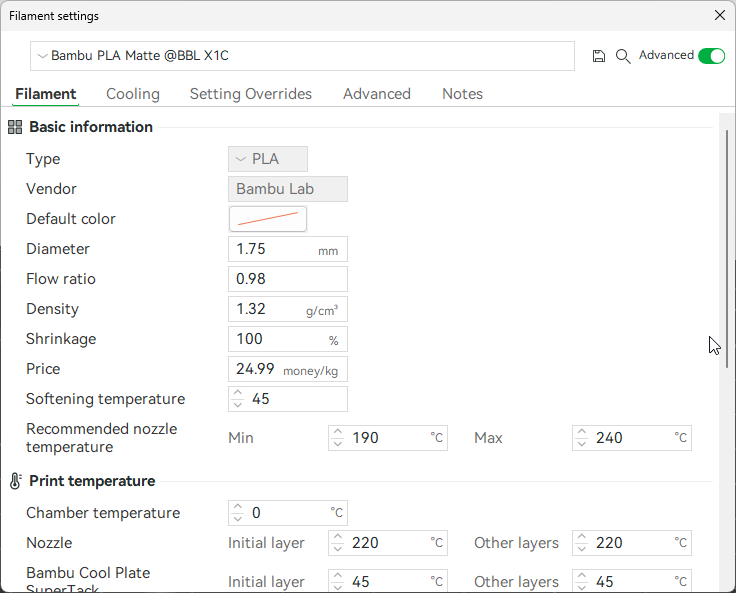Close the Filament settings window

click(720, 15)
